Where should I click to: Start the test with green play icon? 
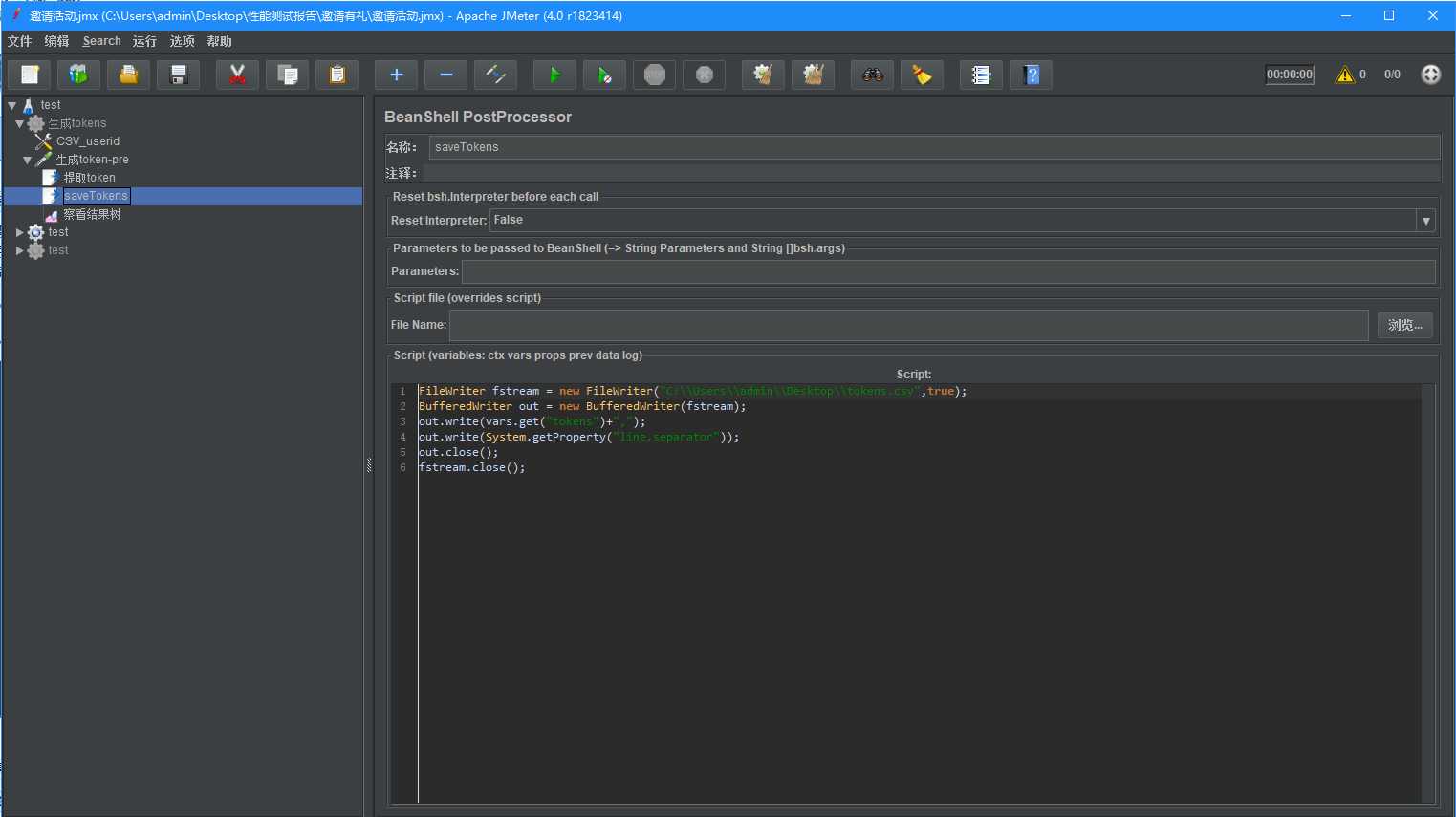[555, 75]
